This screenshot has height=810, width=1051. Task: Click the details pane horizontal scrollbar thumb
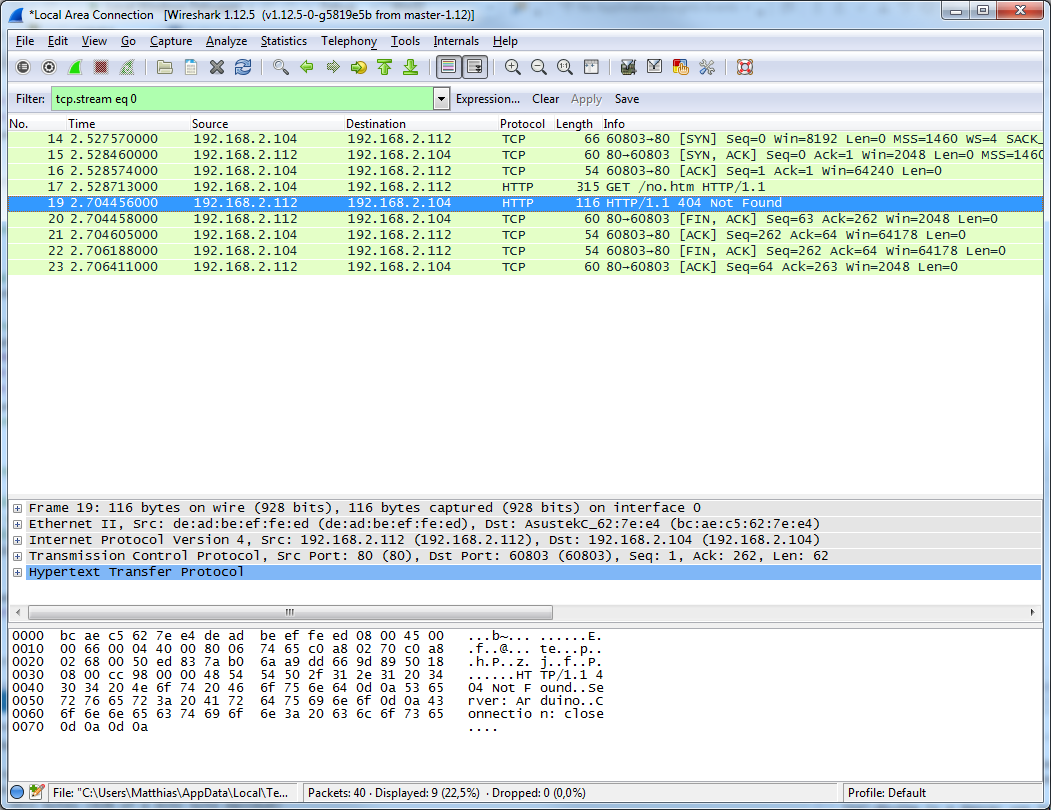[290, 612]
